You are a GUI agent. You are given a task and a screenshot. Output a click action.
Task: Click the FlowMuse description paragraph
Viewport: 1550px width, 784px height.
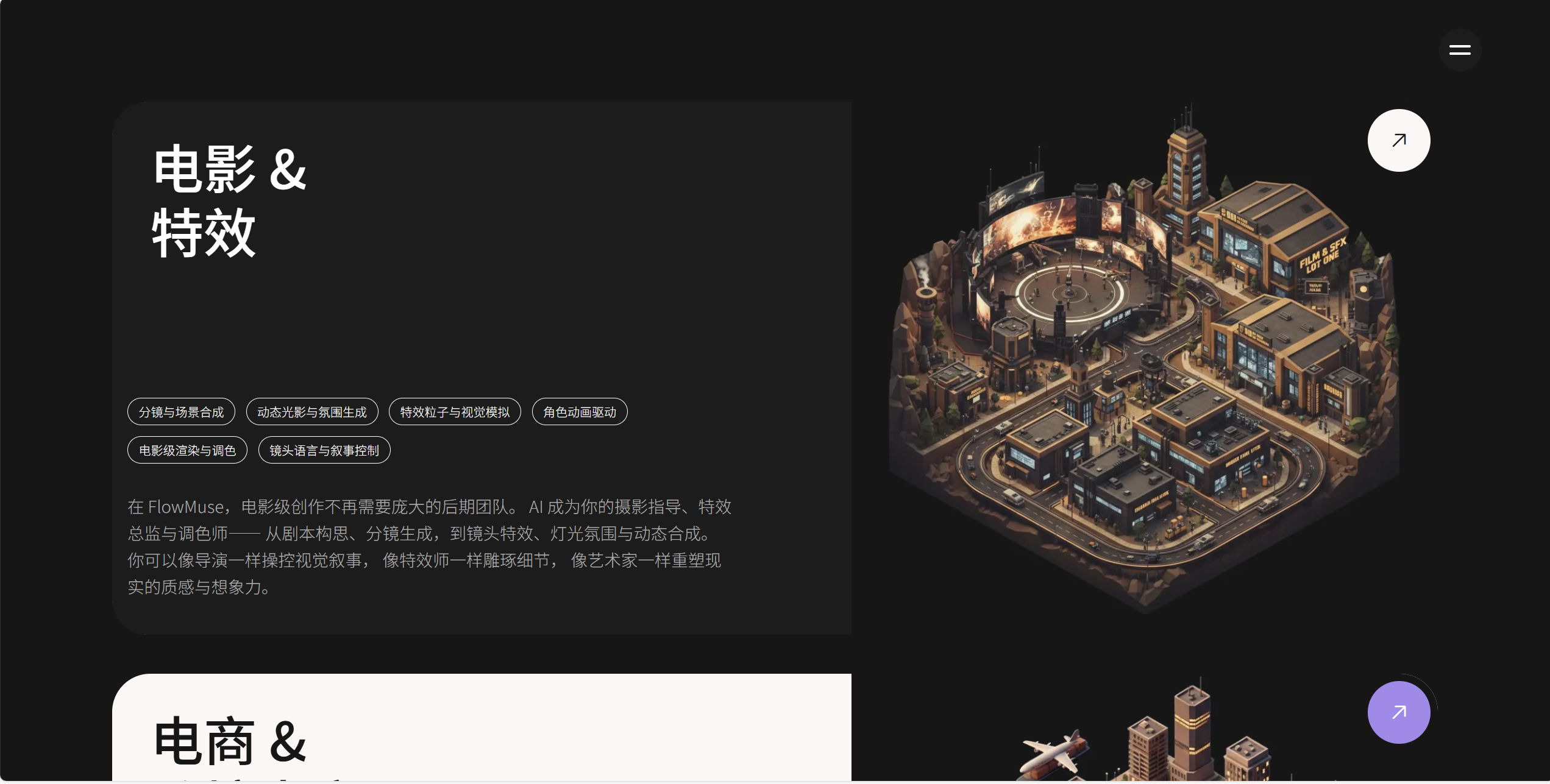[x=429, y=546]
